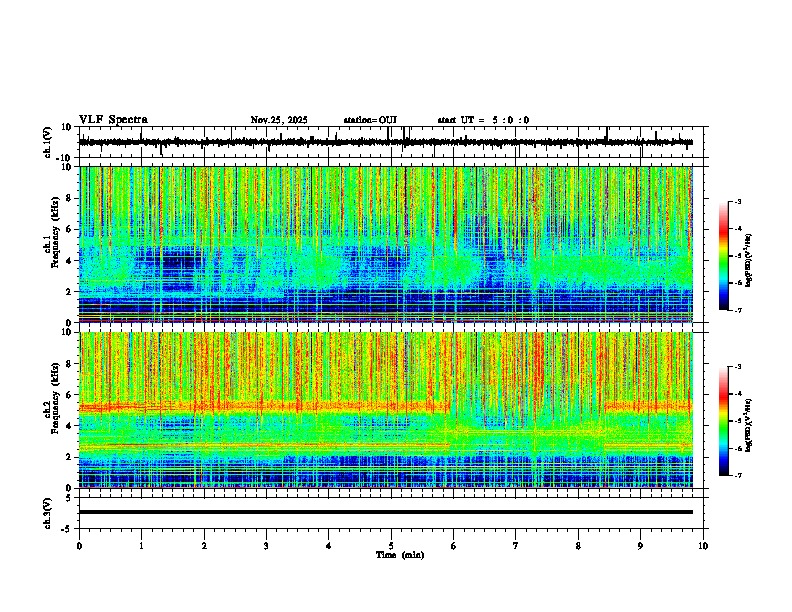Image resolution: width=792 pixels, height=612 pixels.
Task: Select the 'start UT = 5 : 0 : 0' text
Action: point(483,120)
